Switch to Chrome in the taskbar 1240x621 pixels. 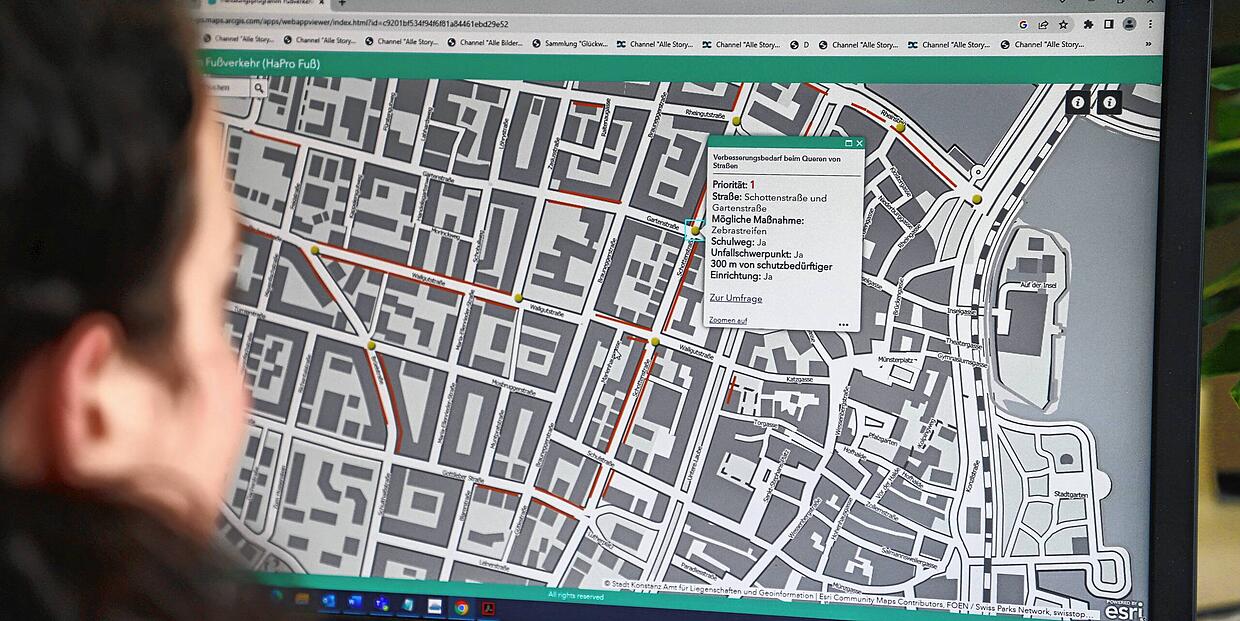coord(461,606)
